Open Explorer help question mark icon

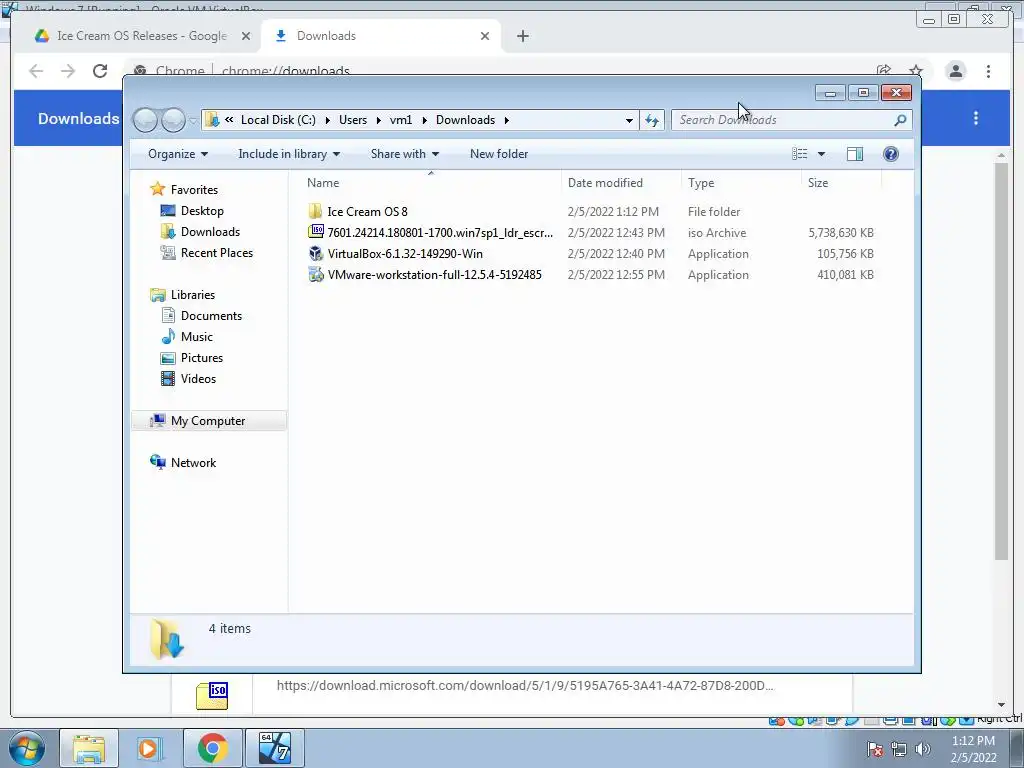(890, 153)
